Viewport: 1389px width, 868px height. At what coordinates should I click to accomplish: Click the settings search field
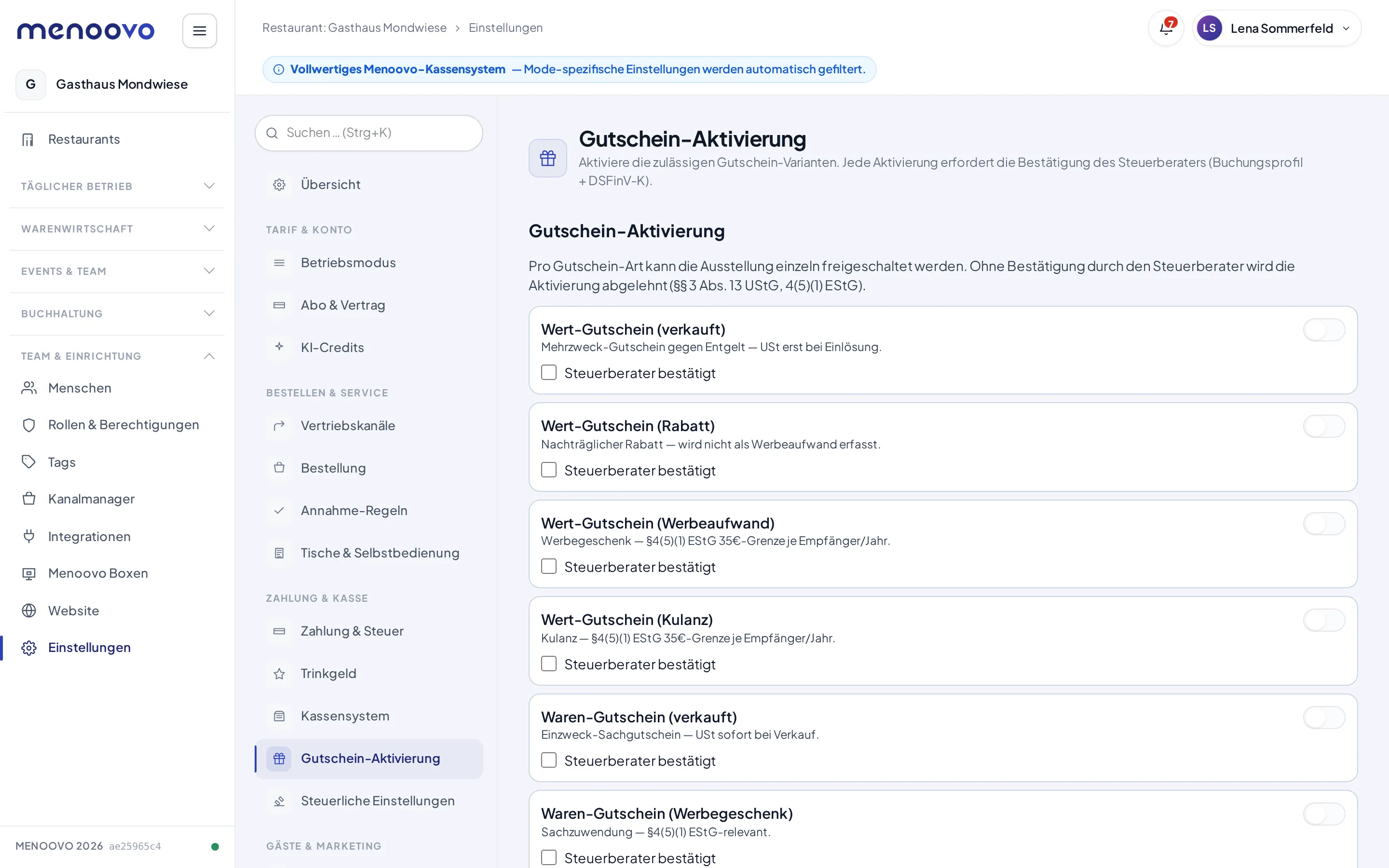pos(369,133)
